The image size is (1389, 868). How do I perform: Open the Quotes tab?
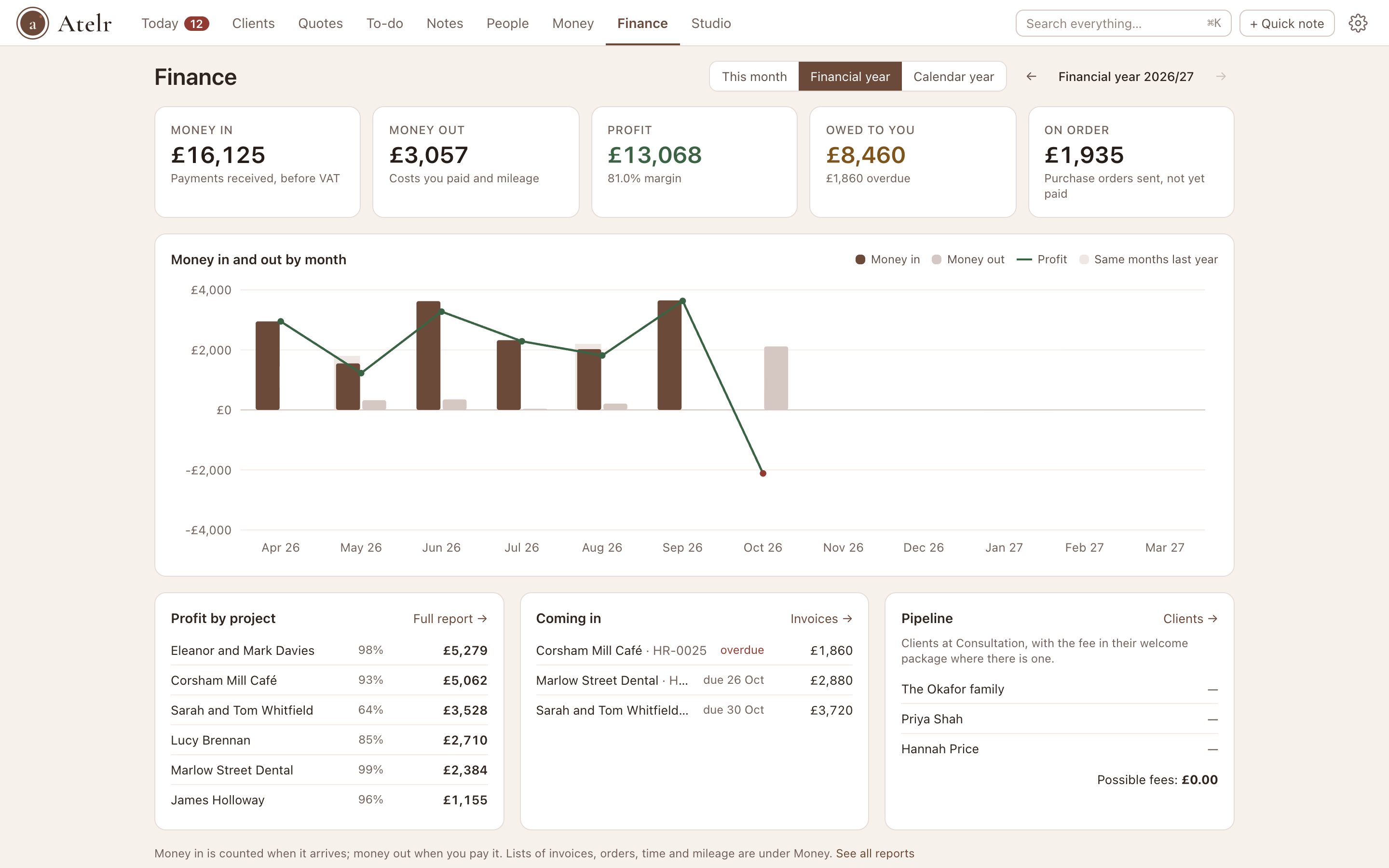click(320, 23)
